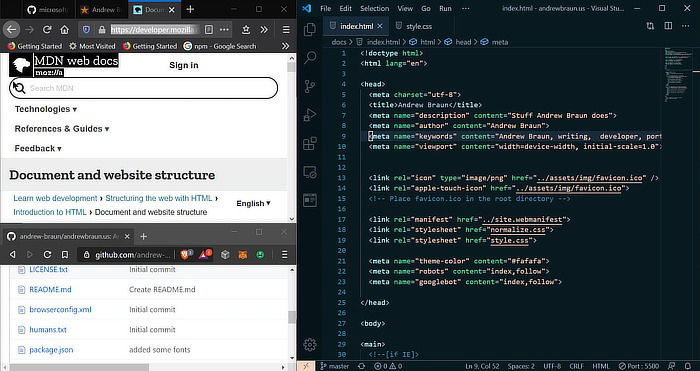Reload the GitHub page in Brave
700x371 pixels.
47,254
